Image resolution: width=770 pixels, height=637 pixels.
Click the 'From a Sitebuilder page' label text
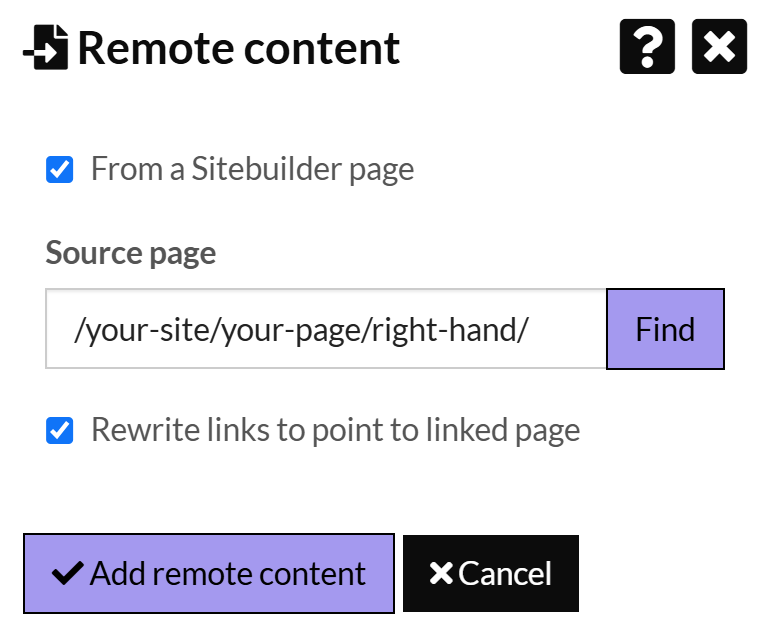(x=252, y=169)
